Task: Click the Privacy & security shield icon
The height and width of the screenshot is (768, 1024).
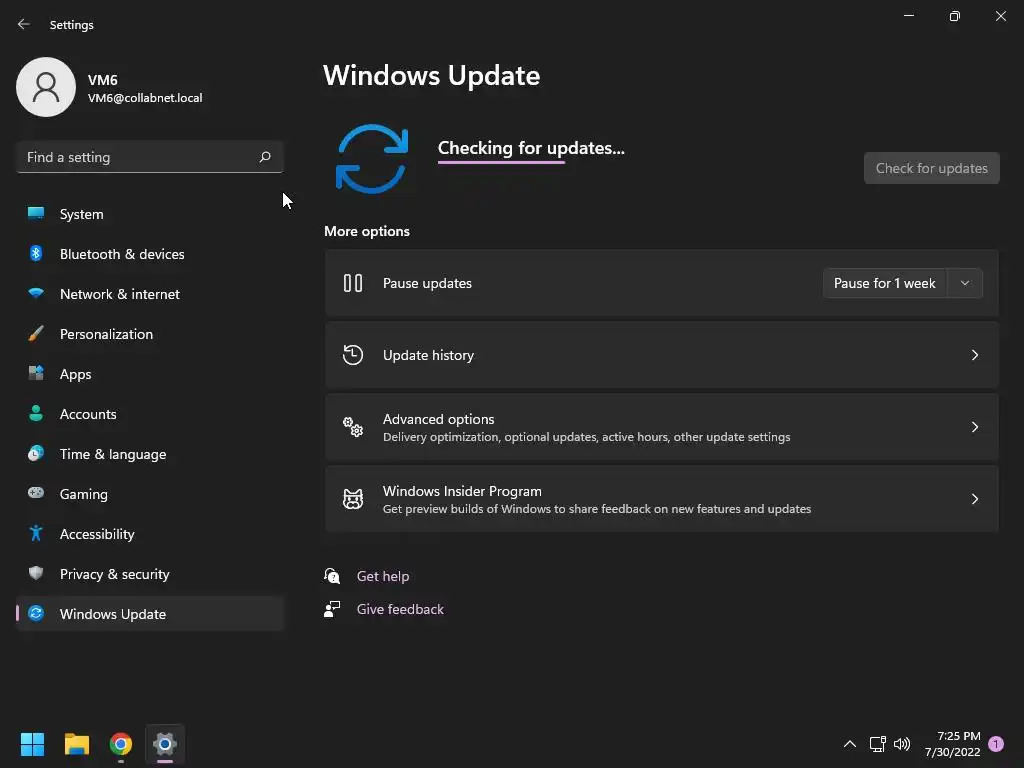Action: pyautogui.click(x=36, y=573)
